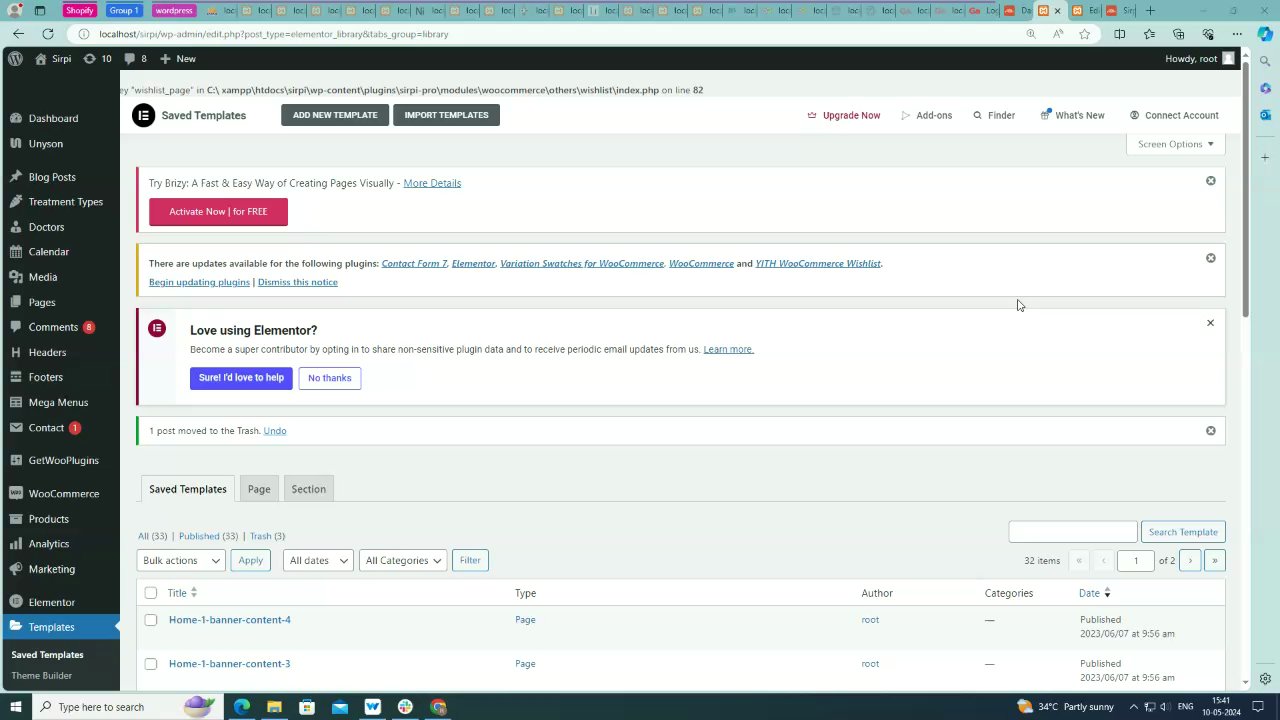Screen dimensions: 1280x720
Task: Tick the select-all templates checkbox
Action: click(150, 593)
